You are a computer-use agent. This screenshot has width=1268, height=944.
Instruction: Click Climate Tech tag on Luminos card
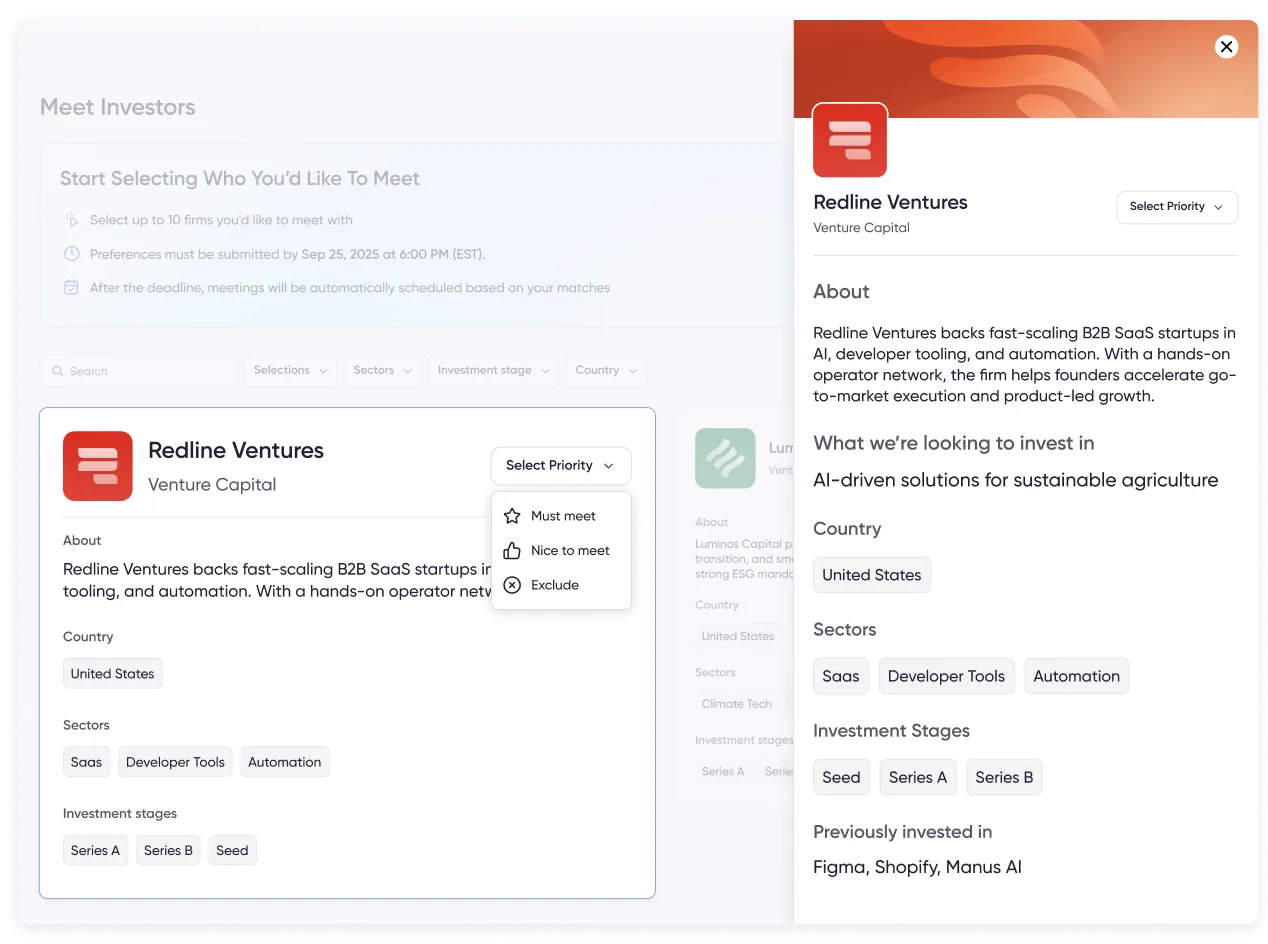(737, 704)
